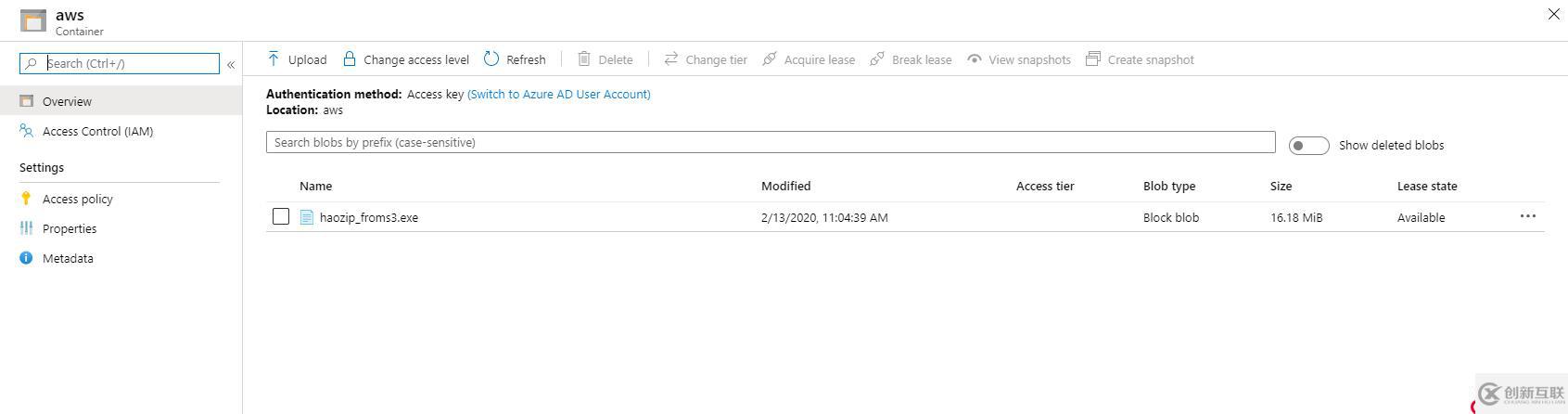Click Switch to Azure AD User Account link
The height and width of the screenshot is (414, 1568).
click(x=559, y=94)
